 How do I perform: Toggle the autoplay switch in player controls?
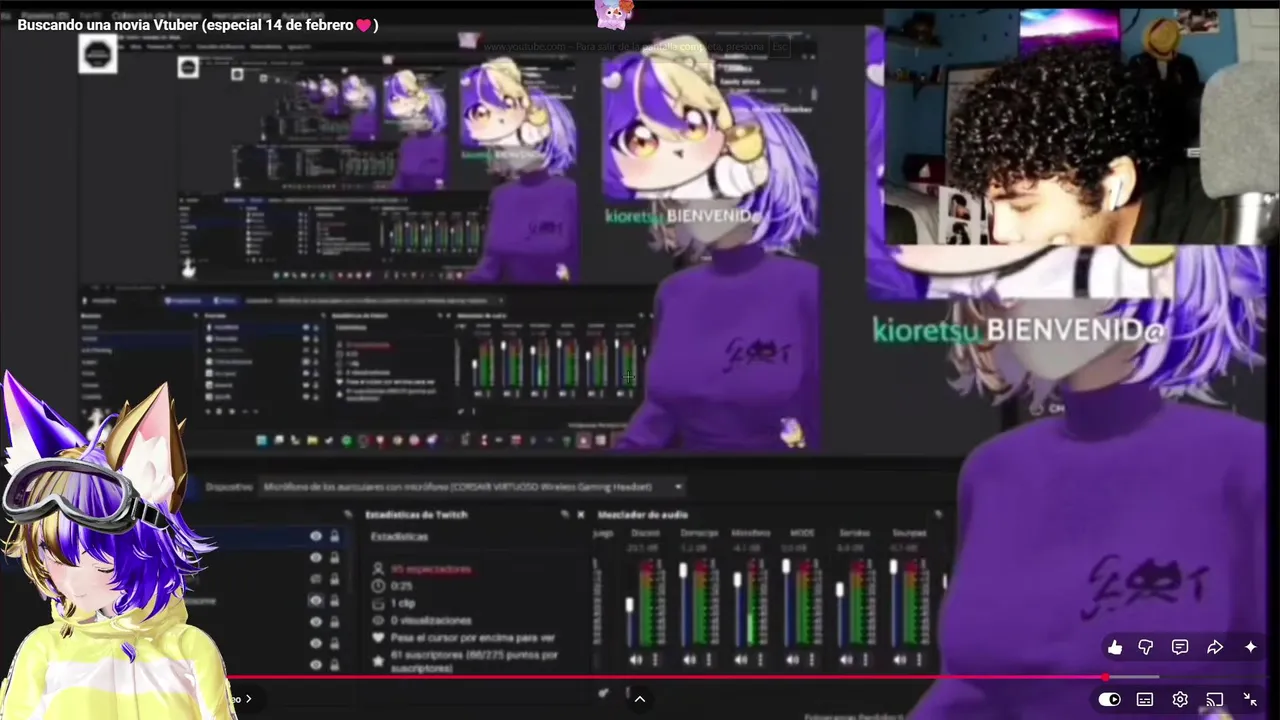[1109, 700]
